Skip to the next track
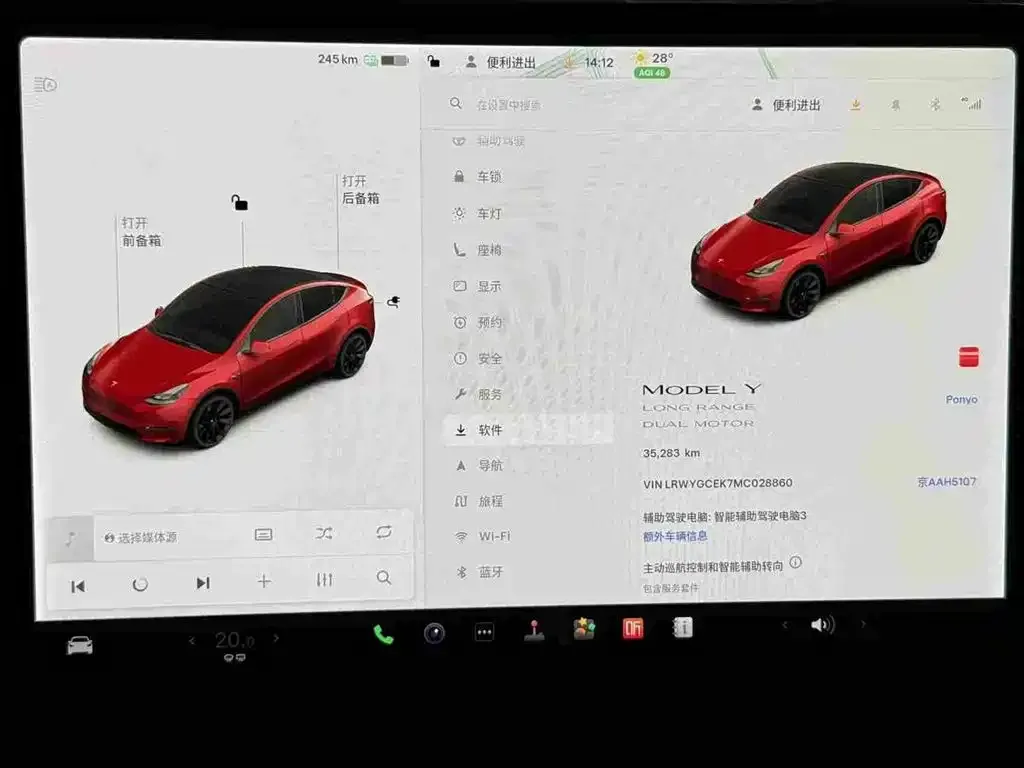This screenshot has height=768, width=1024. click(x=202, y=583)
